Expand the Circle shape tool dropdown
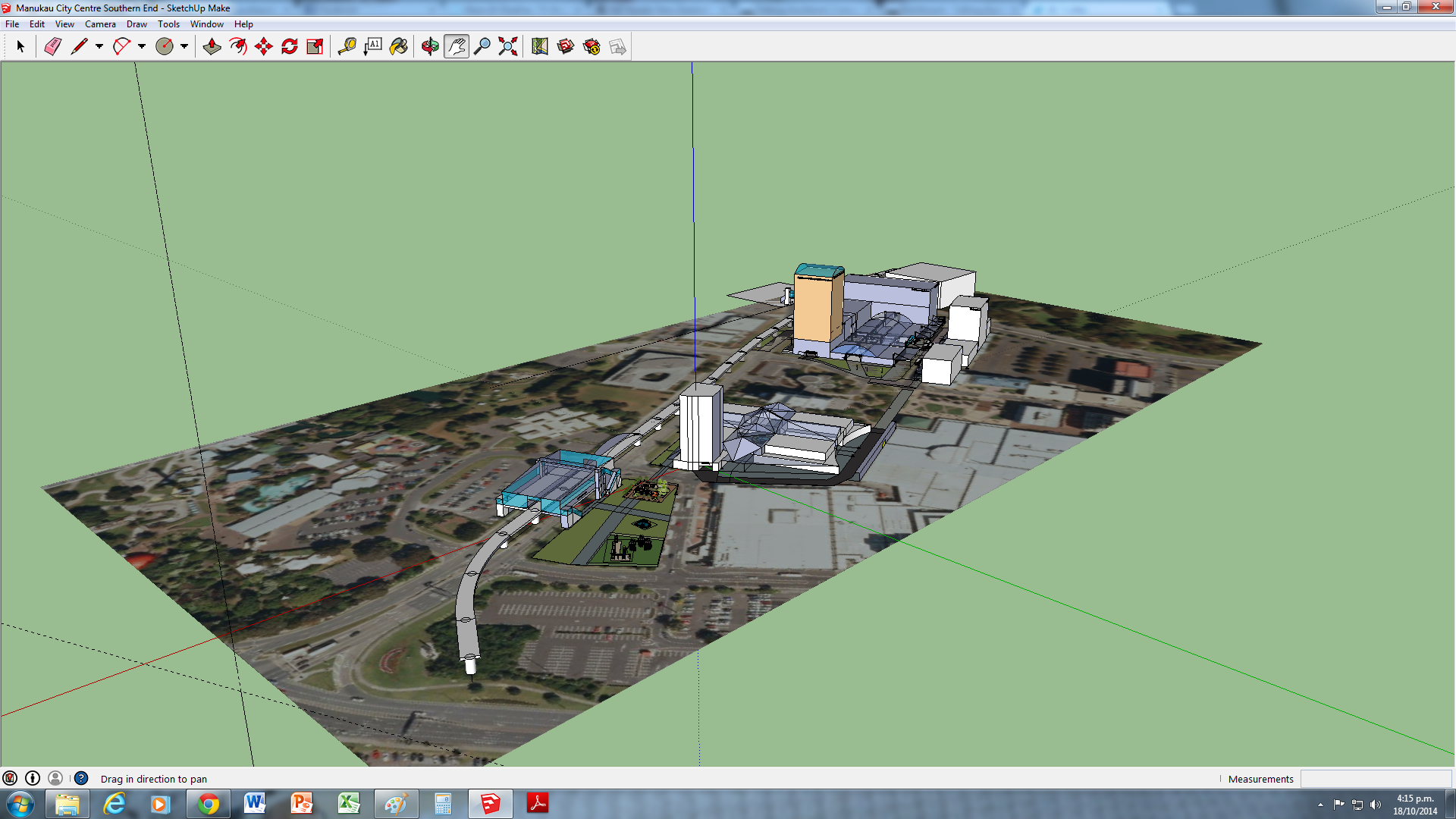 click(x=184, y=47)
